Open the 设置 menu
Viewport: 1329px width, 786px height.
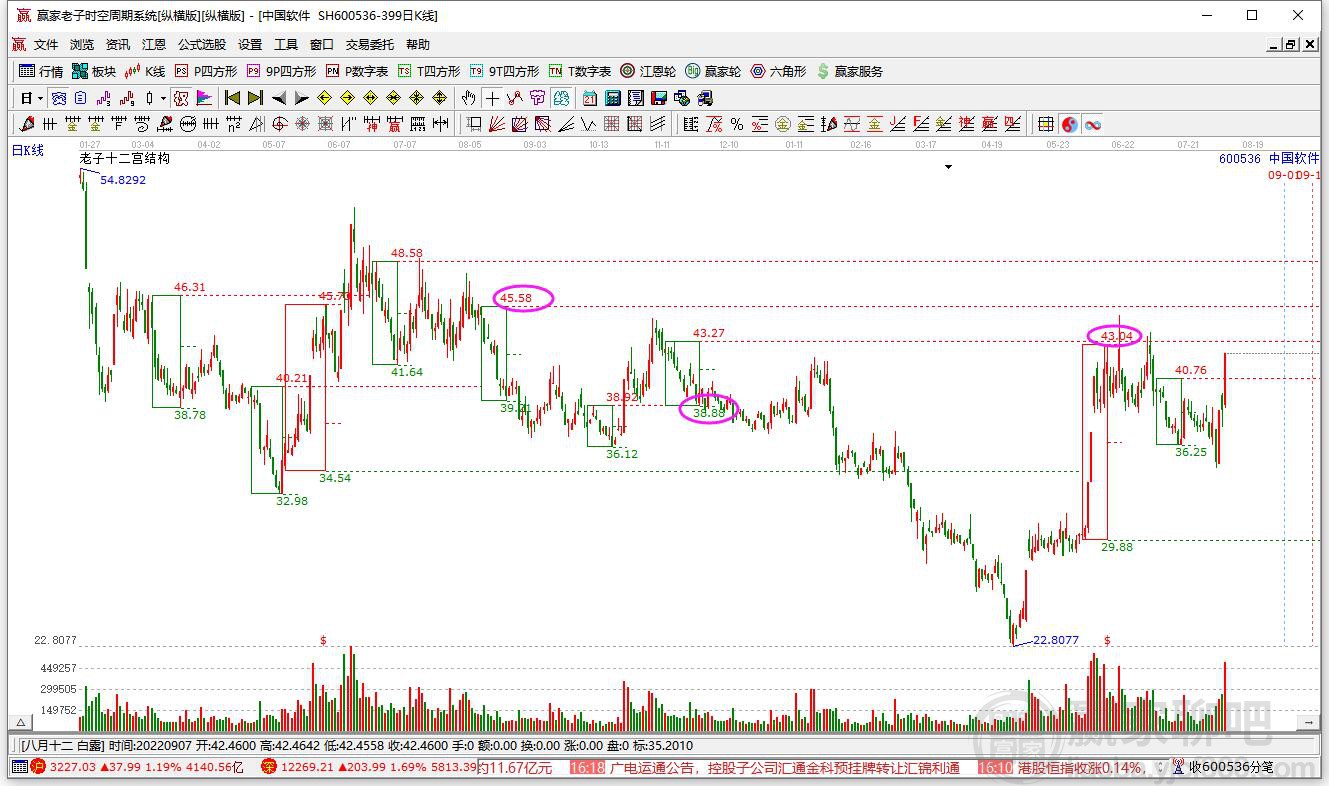coord(250,45)
